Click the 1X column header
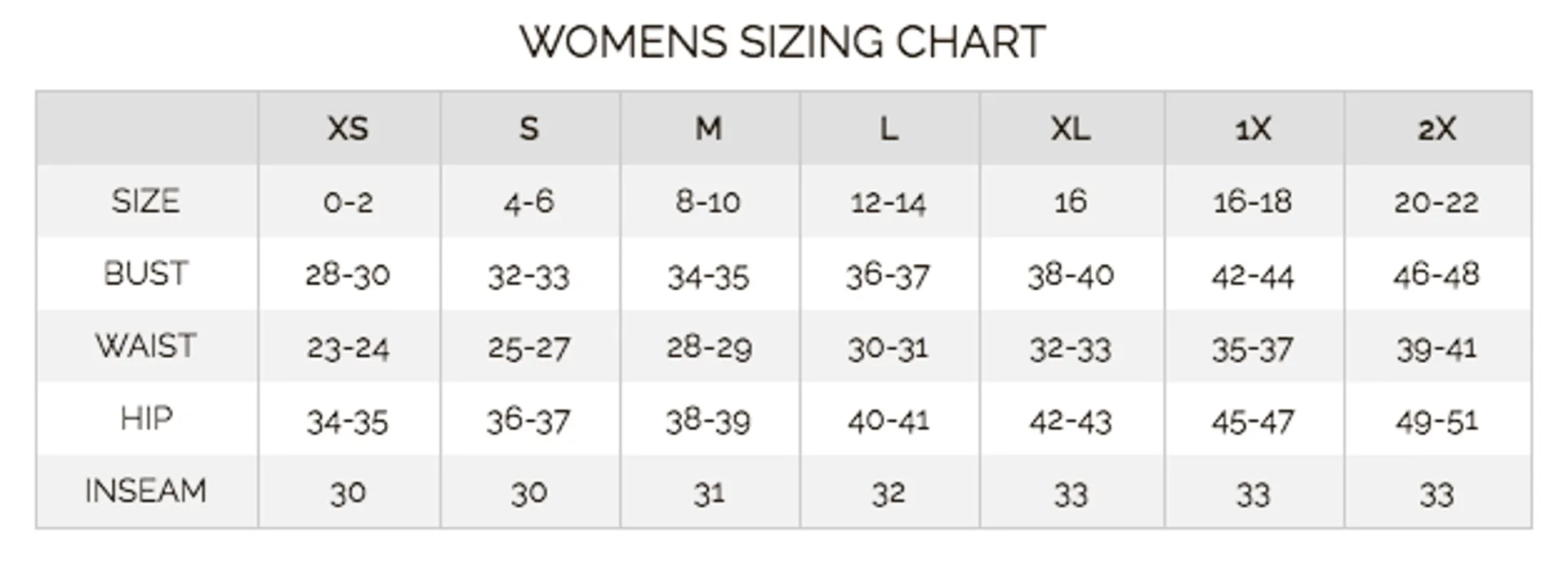Screen dimensions: 1568x567 coord(1253,129)
